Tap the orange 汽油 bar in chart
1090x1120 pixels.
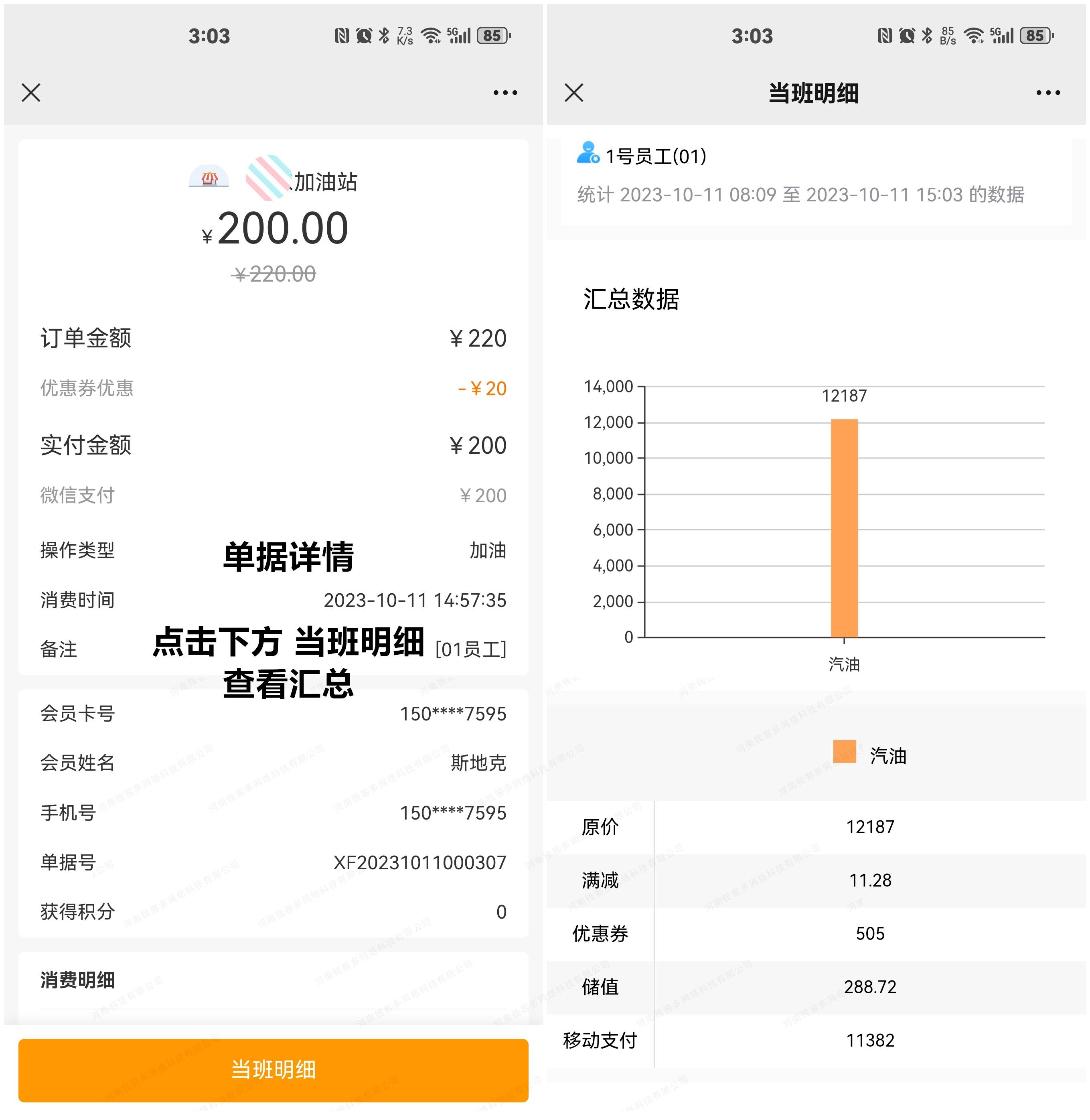tap(844, 527)
